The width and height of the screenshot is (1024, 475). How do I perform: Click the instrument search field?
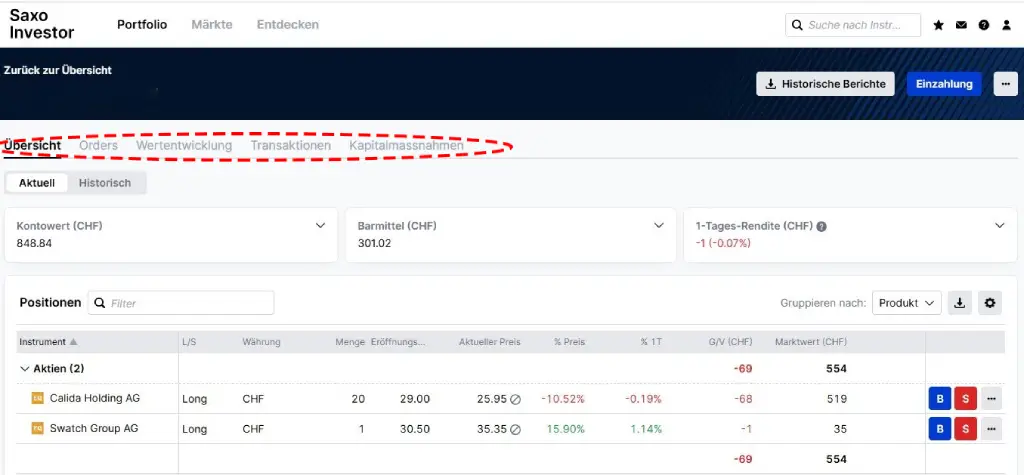[853, 25]
